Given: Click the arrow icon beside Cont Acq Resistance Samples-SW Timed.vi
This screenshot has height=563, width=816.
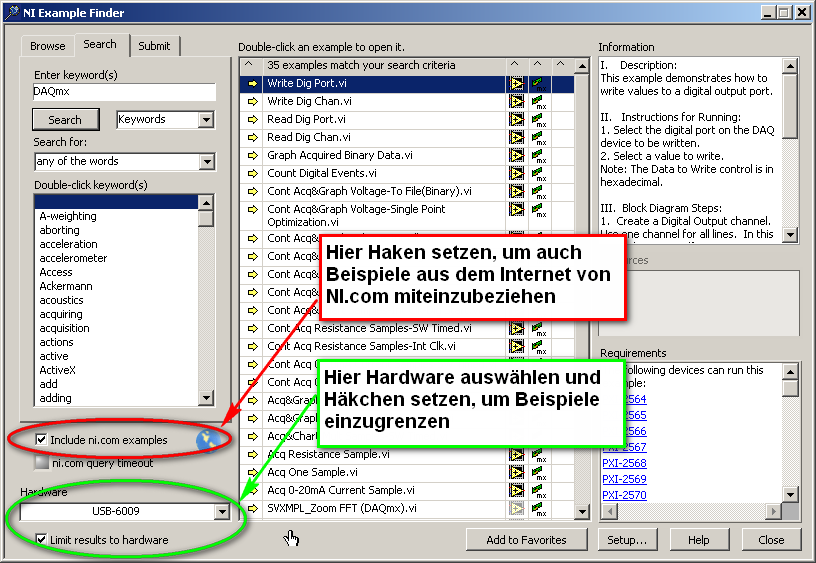Looking at the screenshot, I should tap(253, 329).
